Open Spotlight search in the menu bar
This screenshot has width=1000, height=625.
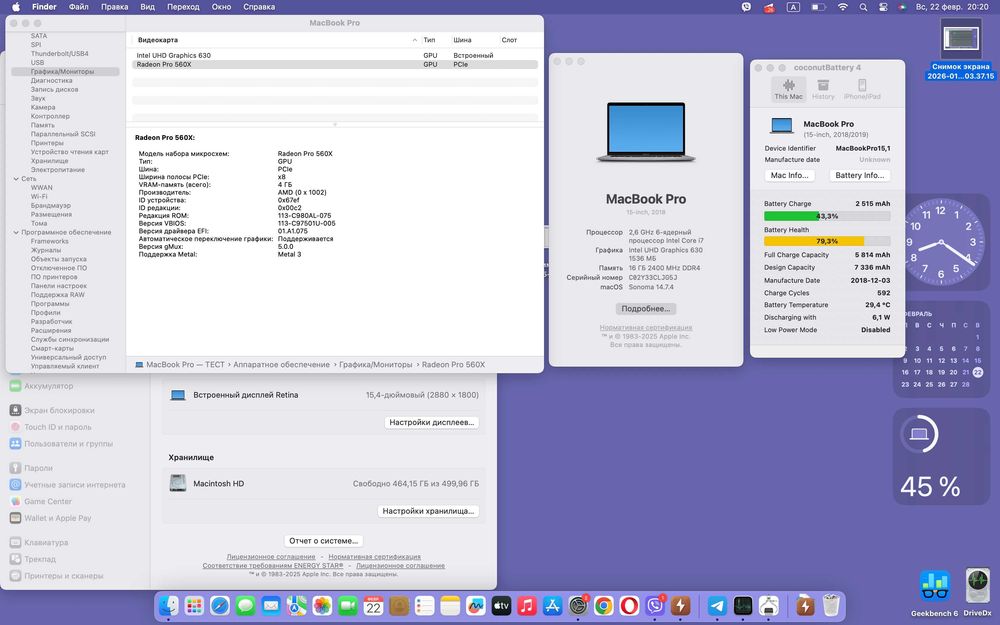point(863,7)
